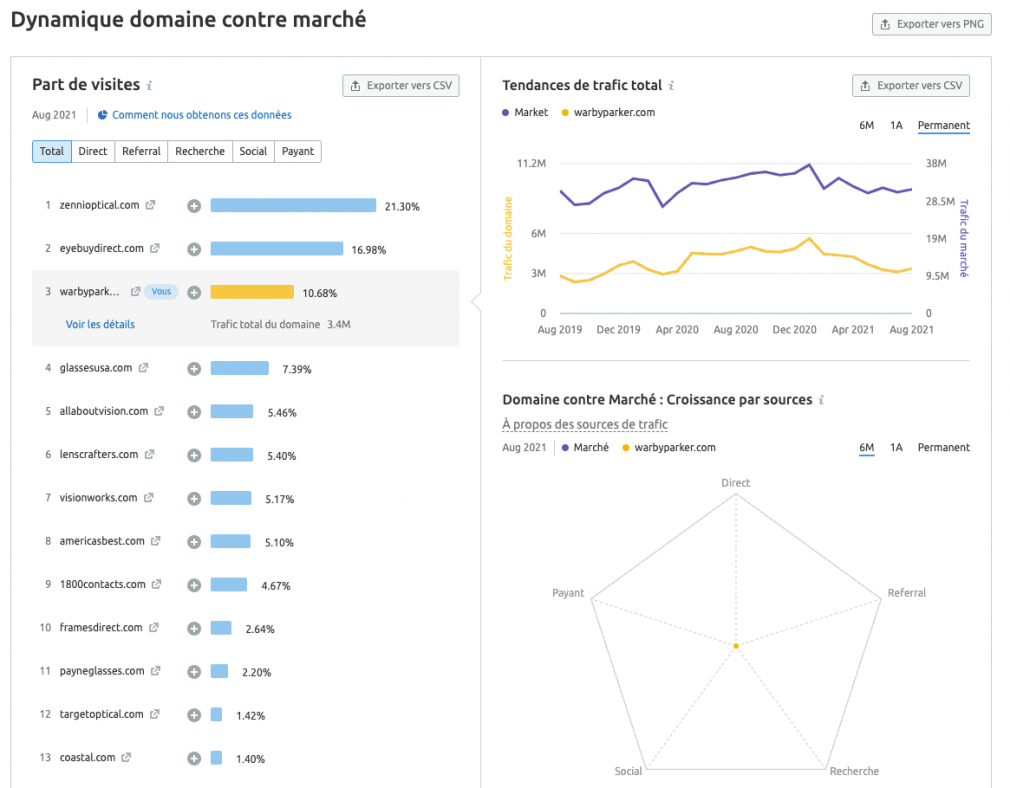Screen dimensions: 1010x788
Task: Open external link icon beside zennioptical.com
Action: click(150, 205)
